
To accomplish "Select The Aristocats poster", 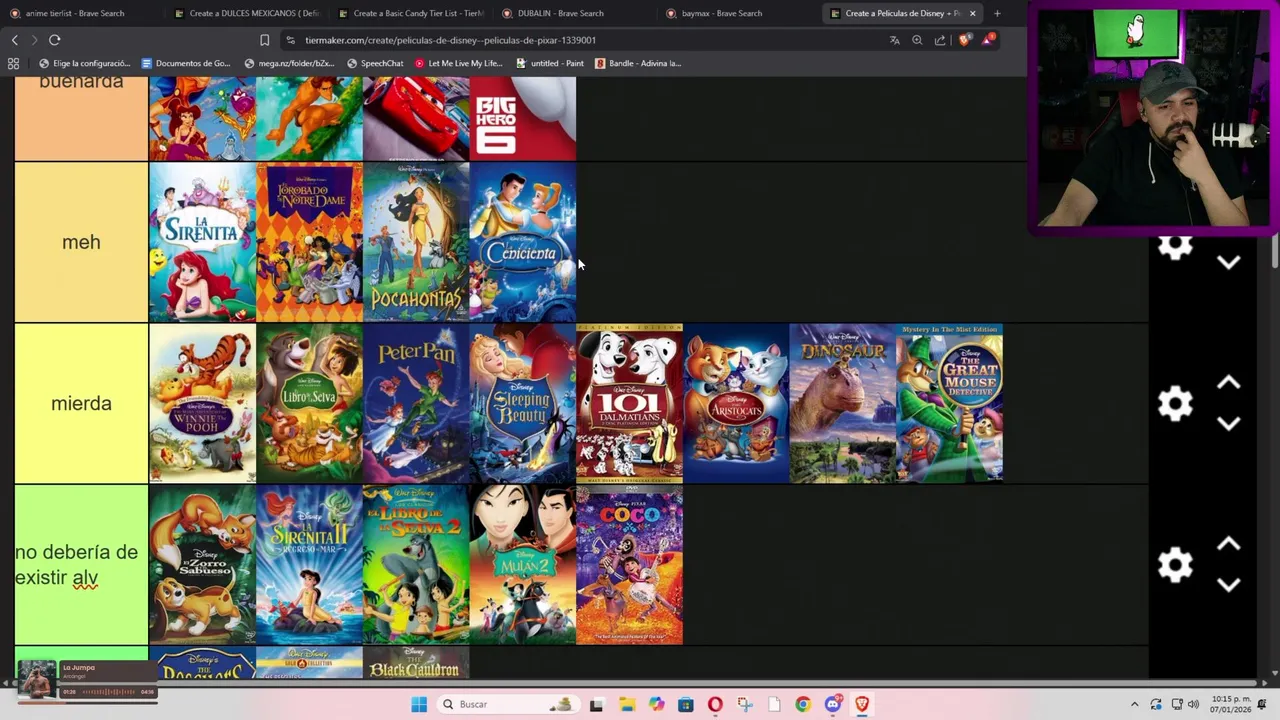I will pos(736,403).
